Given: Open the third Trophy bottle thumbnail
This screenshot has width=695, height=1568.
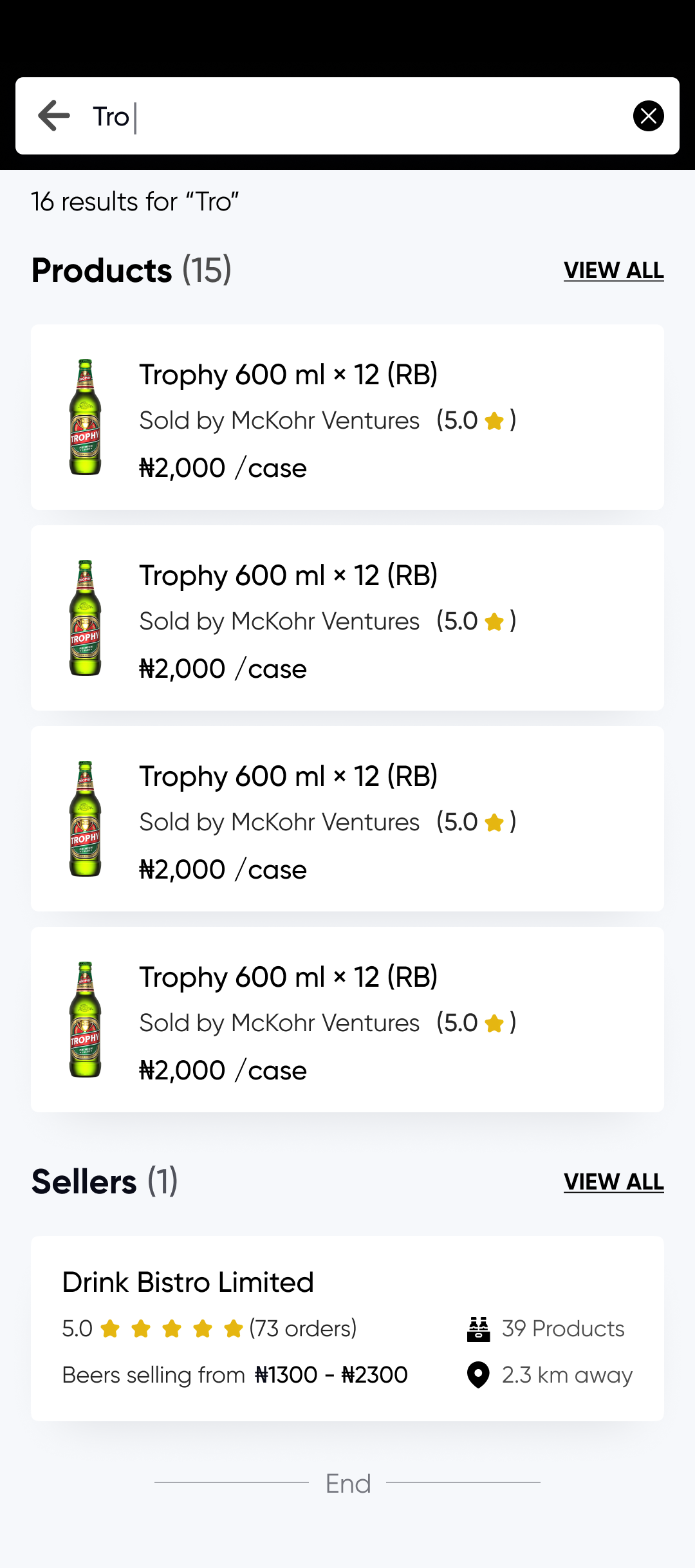Looking at the screenshot, I should [85, 819].
